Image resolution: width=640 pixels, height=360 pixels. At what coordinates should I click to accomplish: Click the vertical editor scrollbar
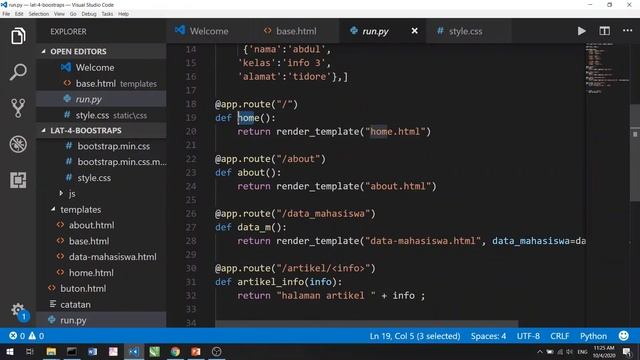click(635, 153)
